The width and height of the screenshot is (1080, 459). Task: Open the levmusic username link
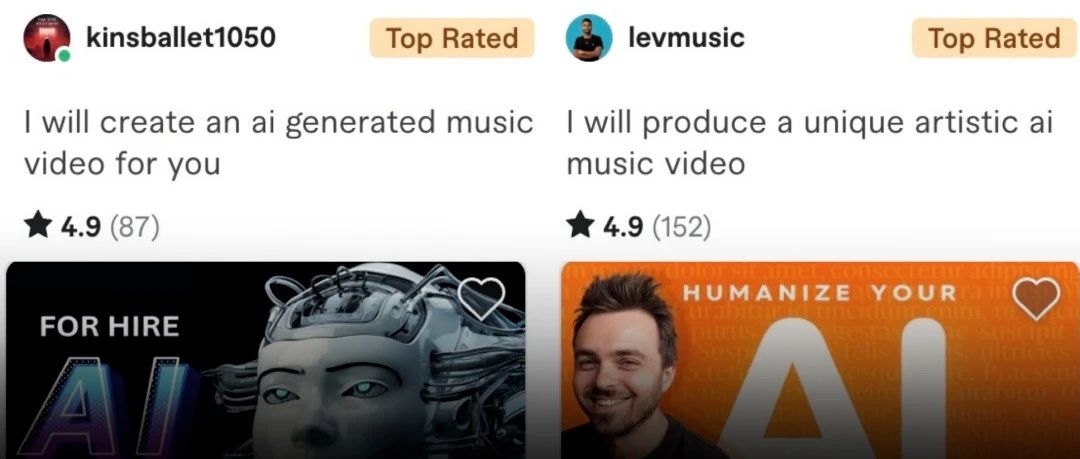pyautogui.click(x=686, y=37)
